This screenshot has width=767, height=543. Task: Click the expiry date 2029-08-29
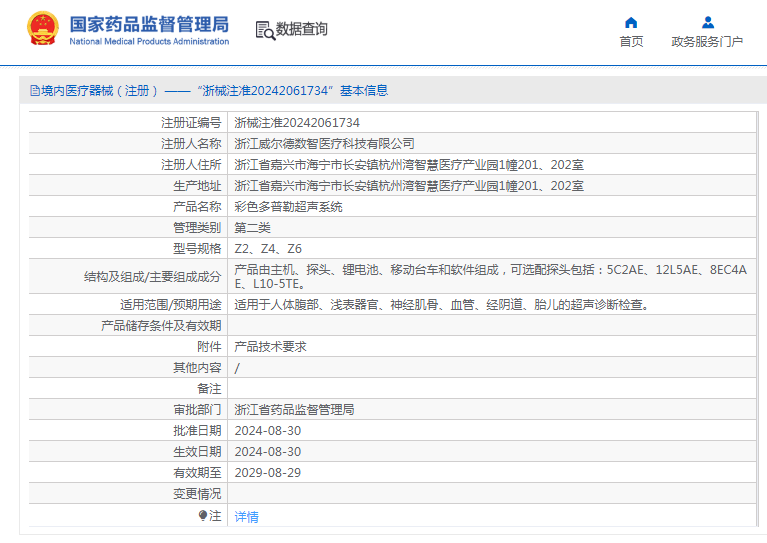pos(267,472)
